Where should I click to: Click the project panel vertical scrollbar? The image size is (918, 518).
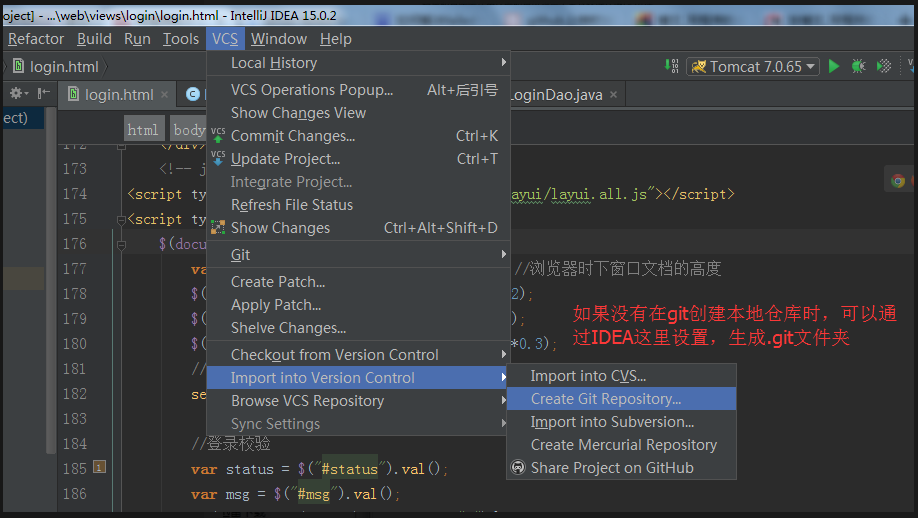[x=52, y=281]
